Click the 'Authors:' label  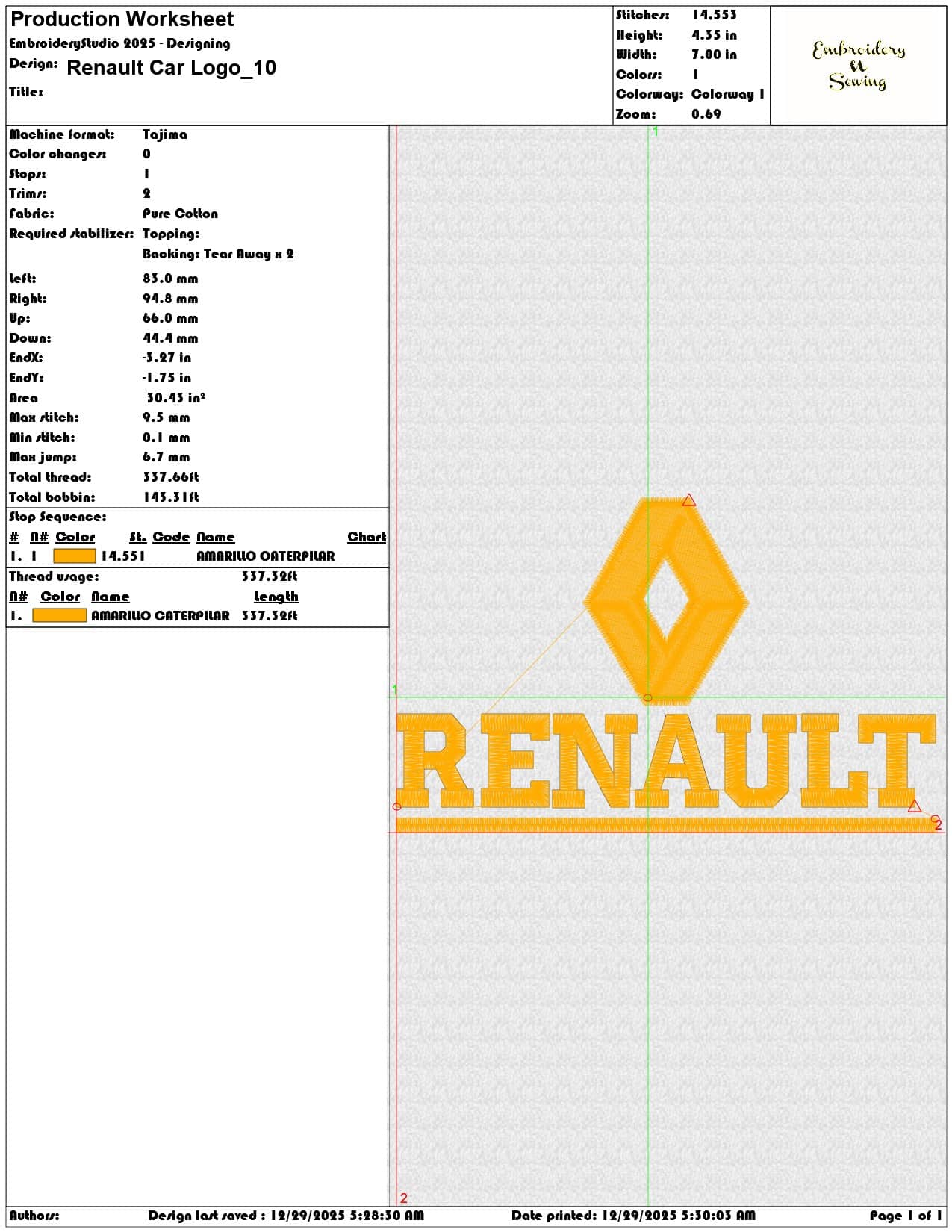[x=34, y=1216]
